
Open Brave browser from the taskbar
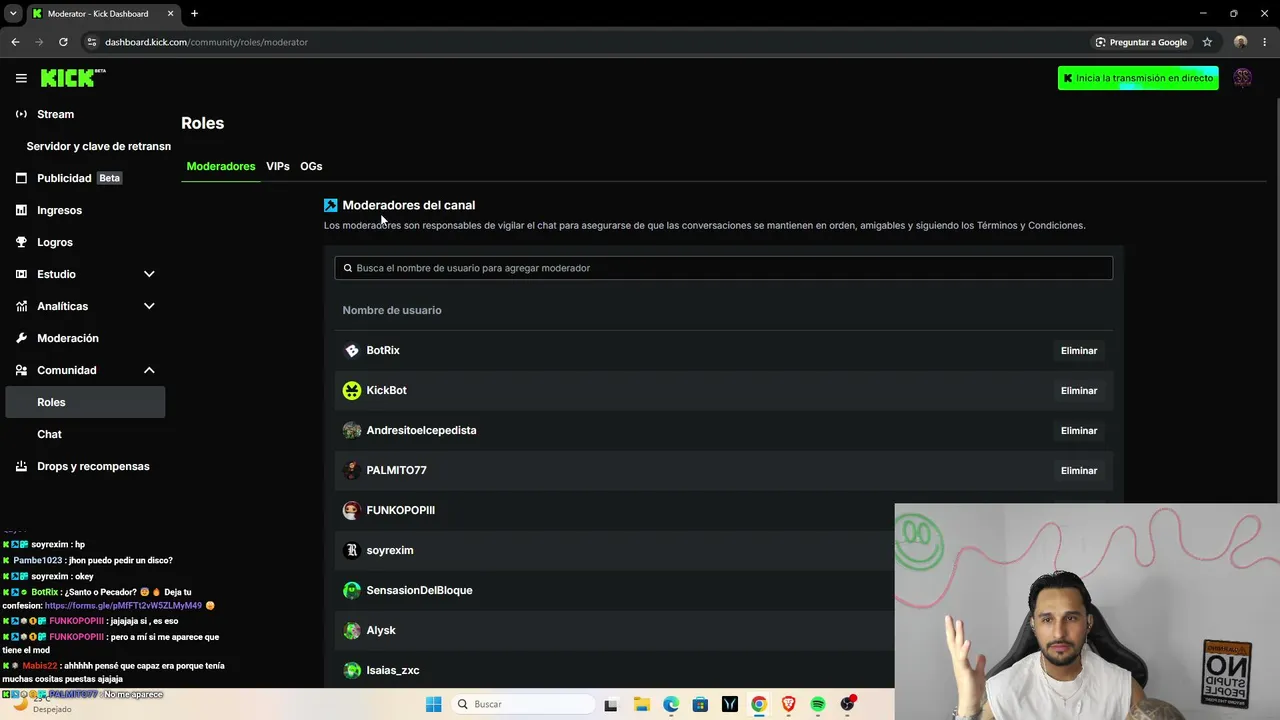coord(788,704)
